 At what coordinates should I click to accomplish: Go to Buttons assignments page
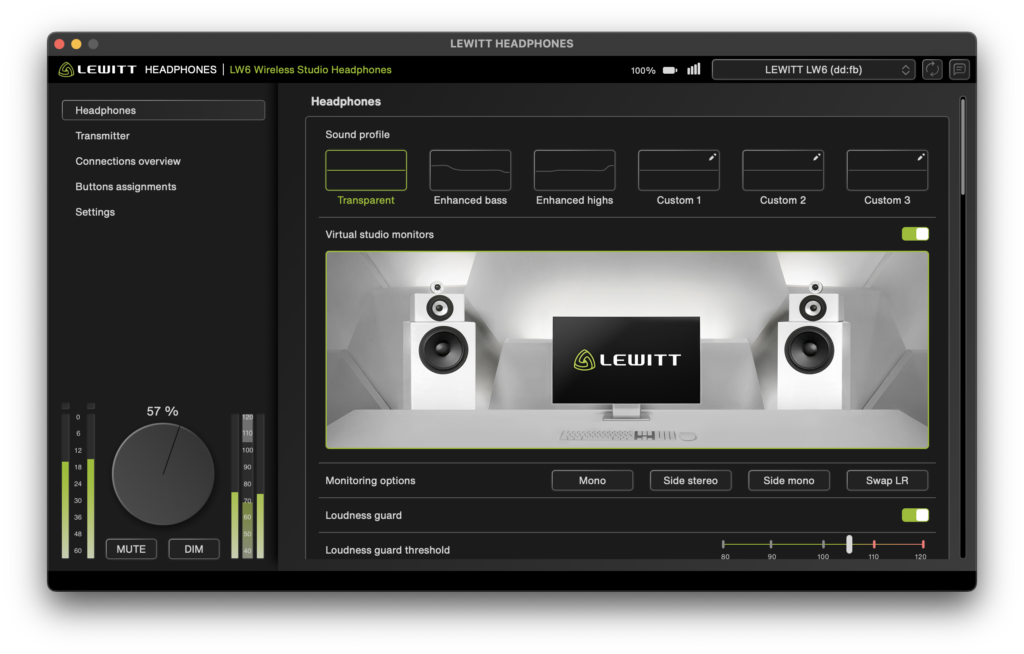(x=126, y=187)
